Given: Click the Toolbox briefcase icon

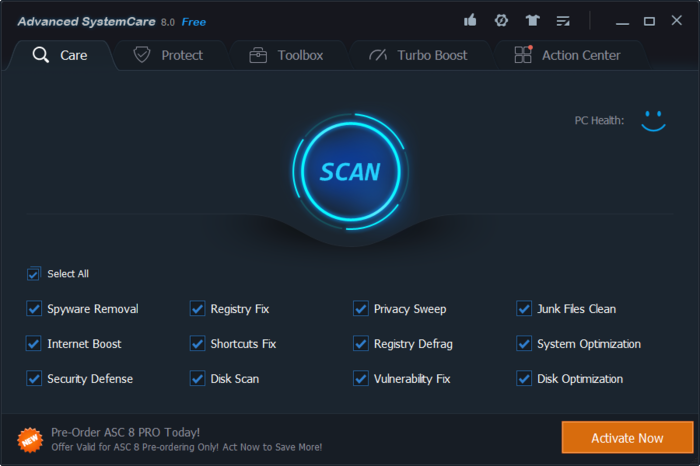Looking at the screenshot, I should (x=258, y=55).
